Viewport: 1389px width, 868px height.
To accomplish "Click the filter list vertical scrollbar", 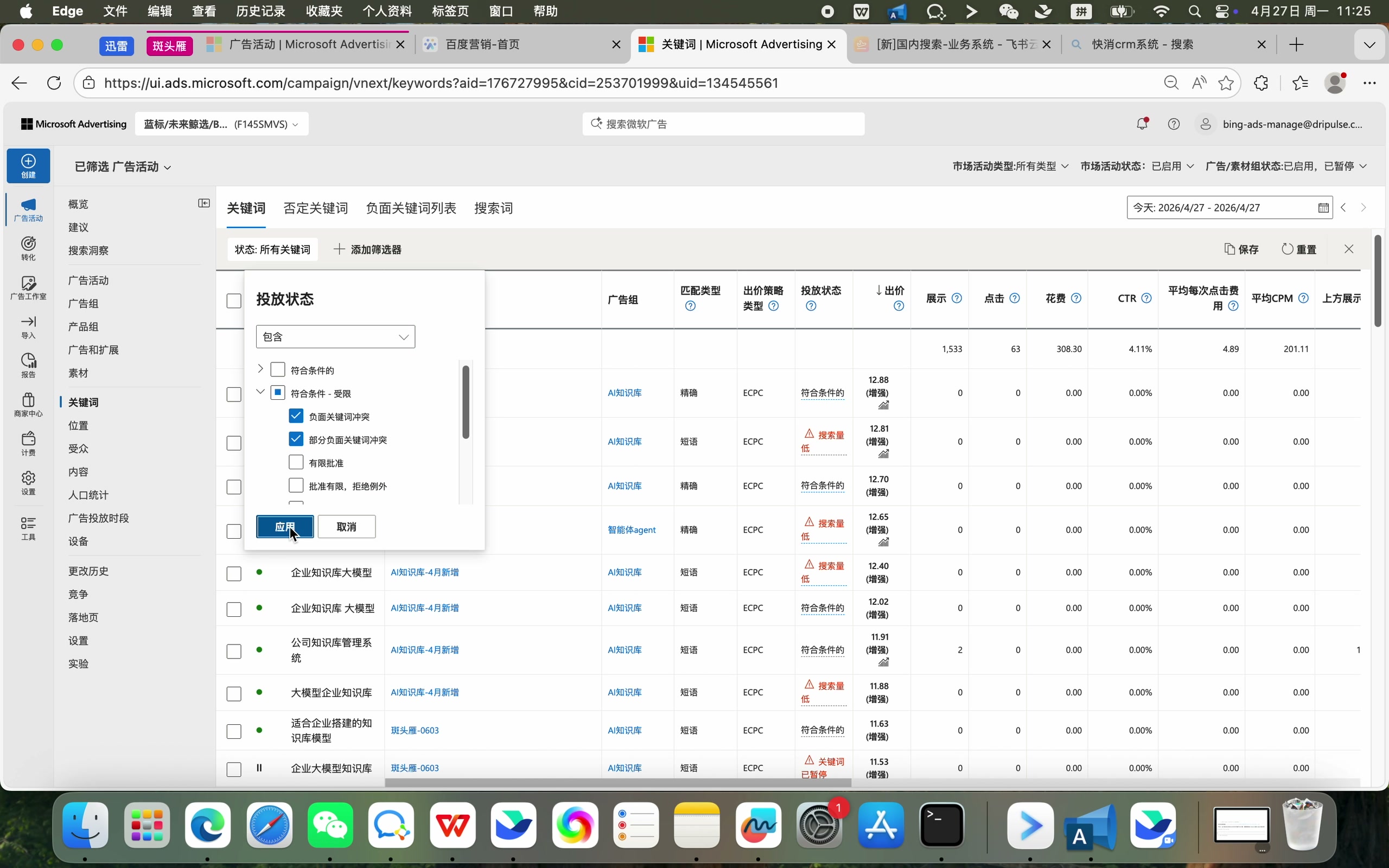I will (466, 402).
